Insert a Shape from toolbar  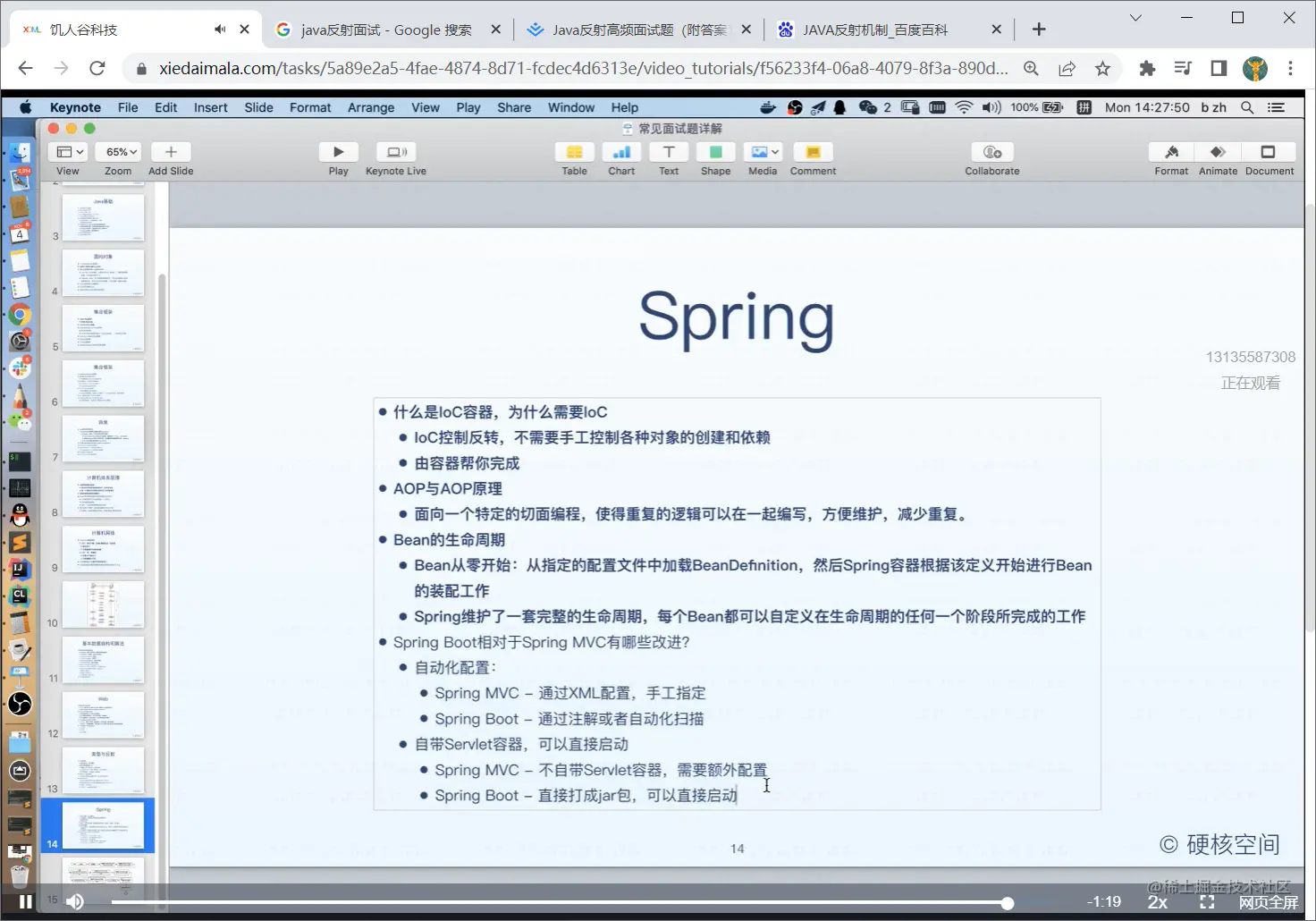click(715, 152)
